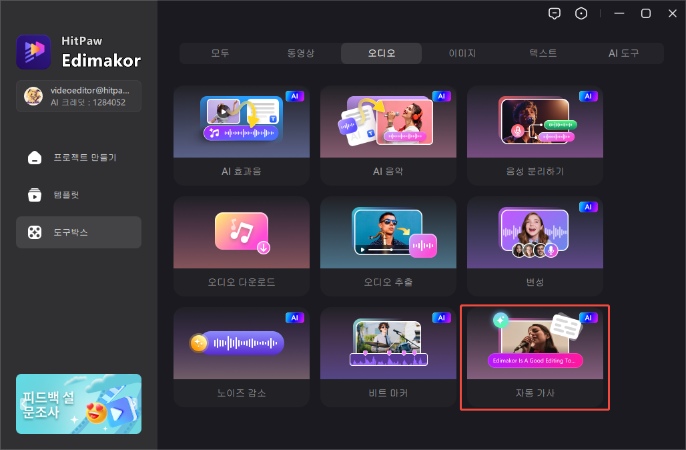
Task: Click the 피드백 설문조사 banner
Action: 79,403
